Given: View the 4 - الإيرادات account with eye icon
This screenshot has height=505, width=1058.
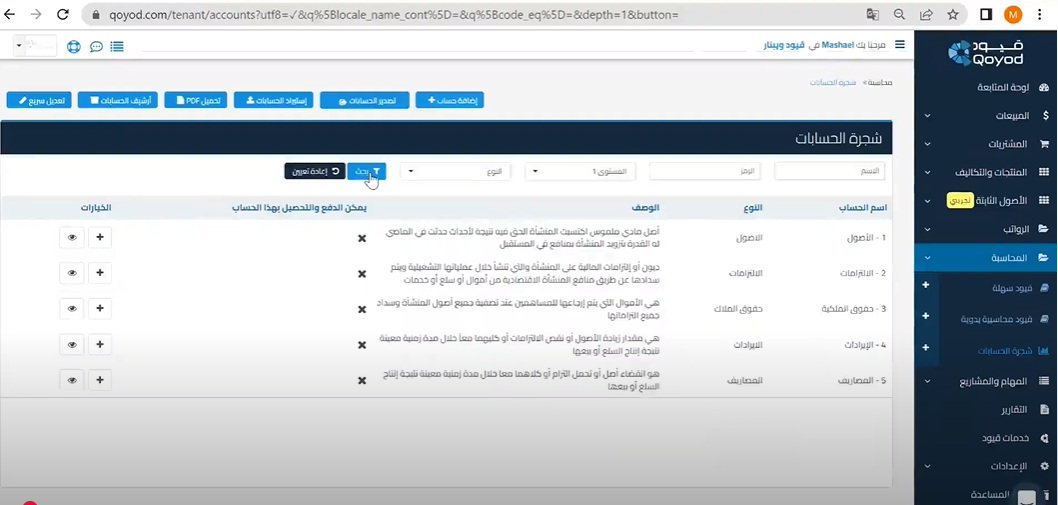Looking at the screenshot, I should (x=72, y=344).
